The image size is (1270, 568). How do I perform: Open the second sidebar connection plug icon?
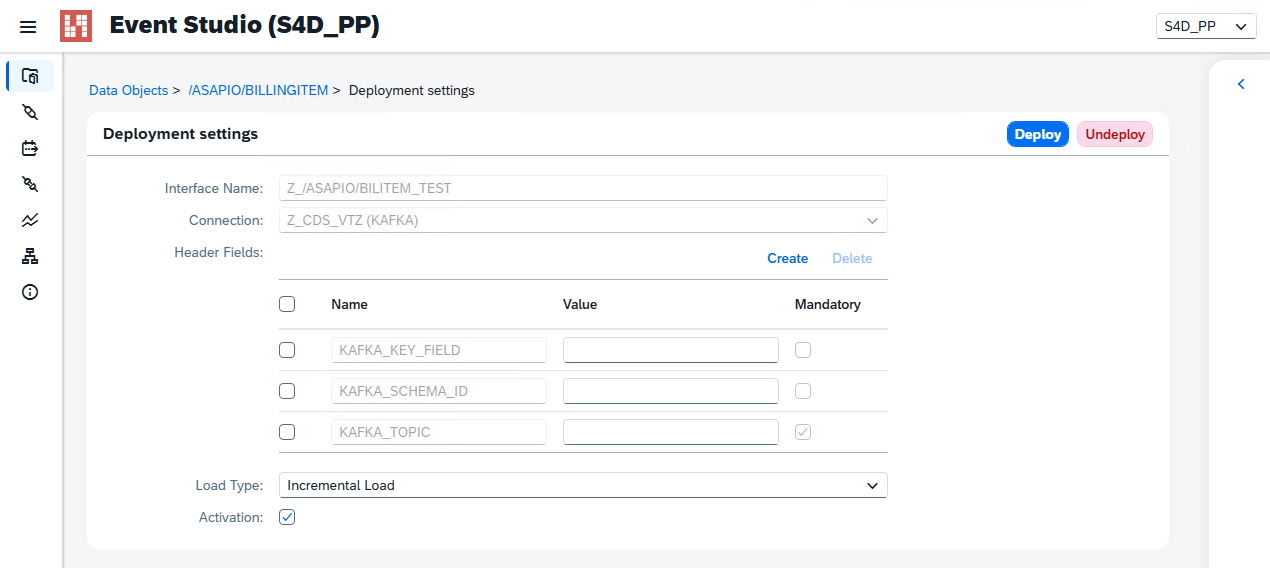pyautogui.click(x=30, y=112)
